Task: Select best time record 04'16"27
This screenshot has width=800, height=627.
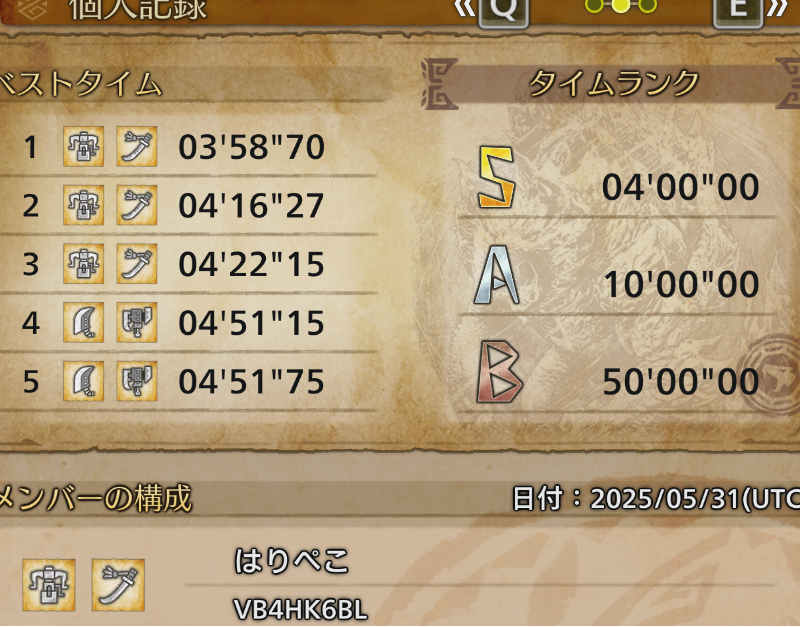Action: [251, 205]
